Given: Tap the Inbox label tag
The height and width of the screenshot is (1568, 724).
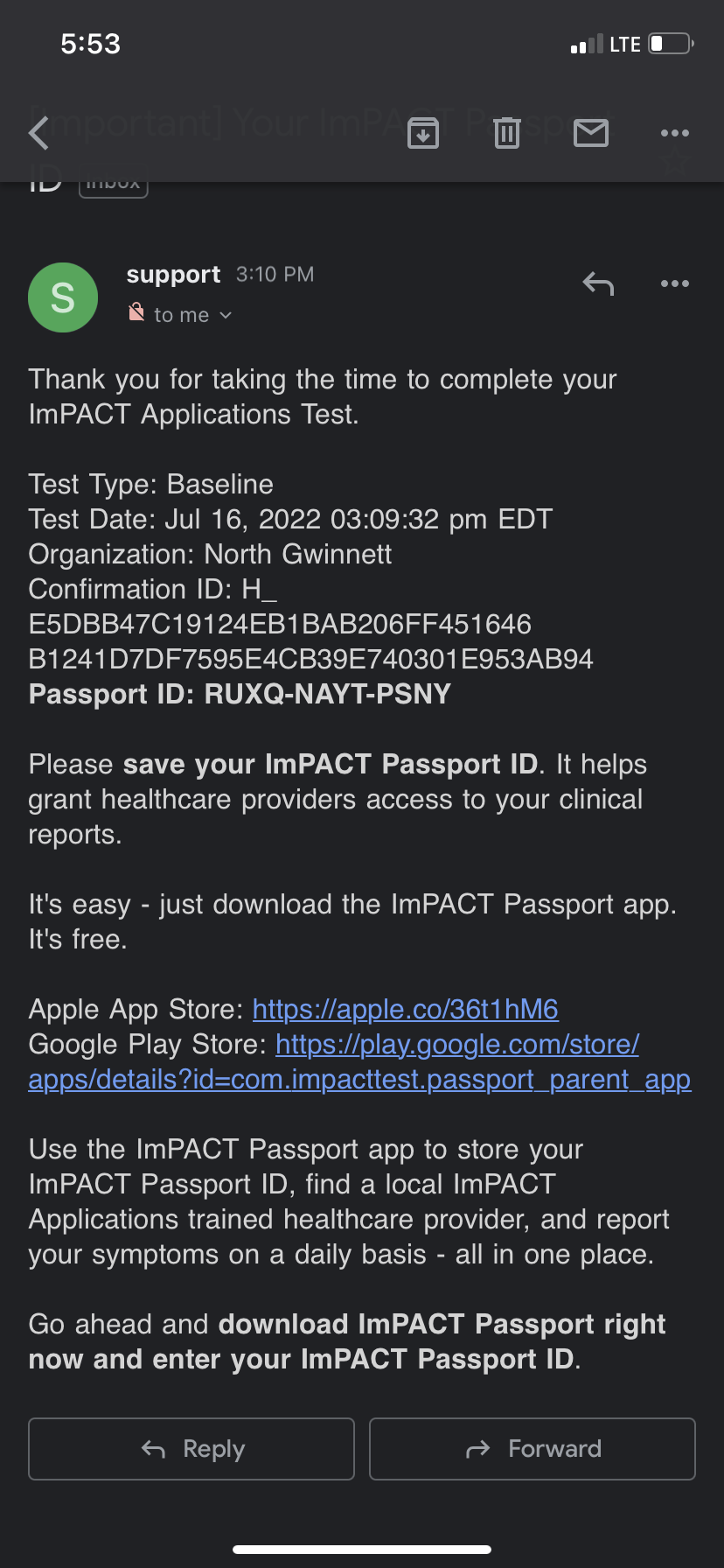Looking at the screenshot, I should (114, 185).
